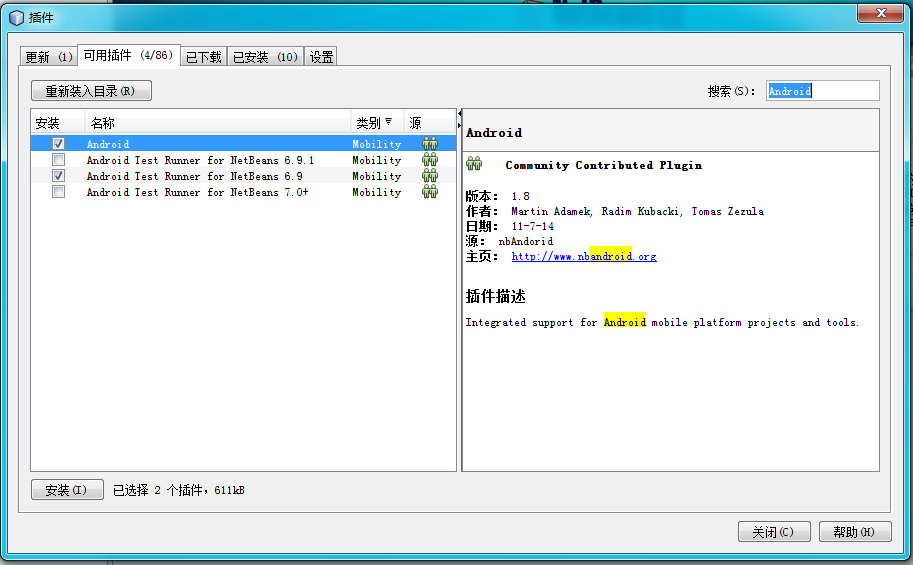Click the version value 1.8
This screenshot has width=913, height=565.
pyautogui.click(x=521, y=196)
